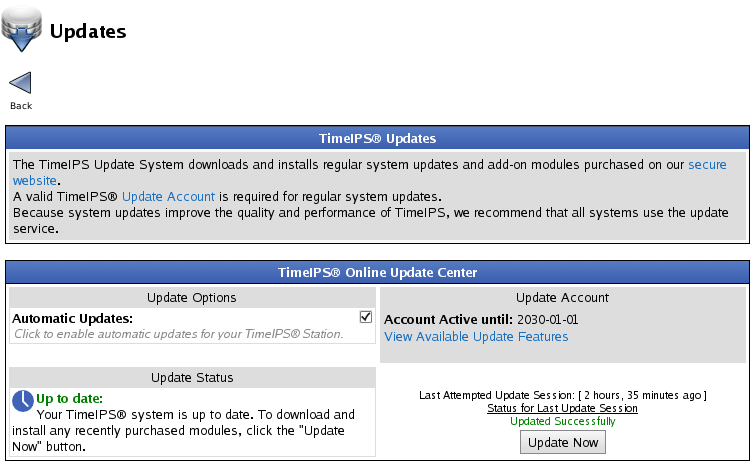Open Status for Last Update Session
Viewport: 755px width, 467px height.
pos(562,408)
